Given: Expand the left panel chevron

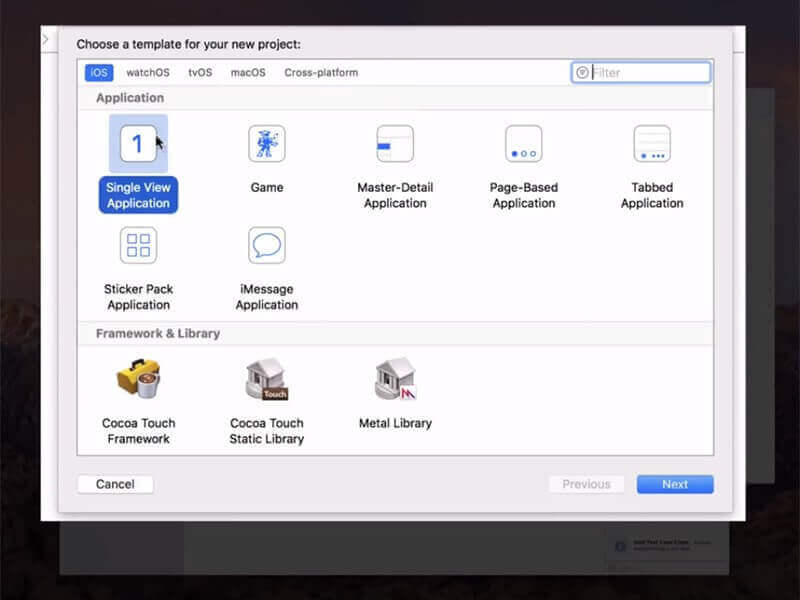Looking at the screenshot, I should click(x=44, y=39).
